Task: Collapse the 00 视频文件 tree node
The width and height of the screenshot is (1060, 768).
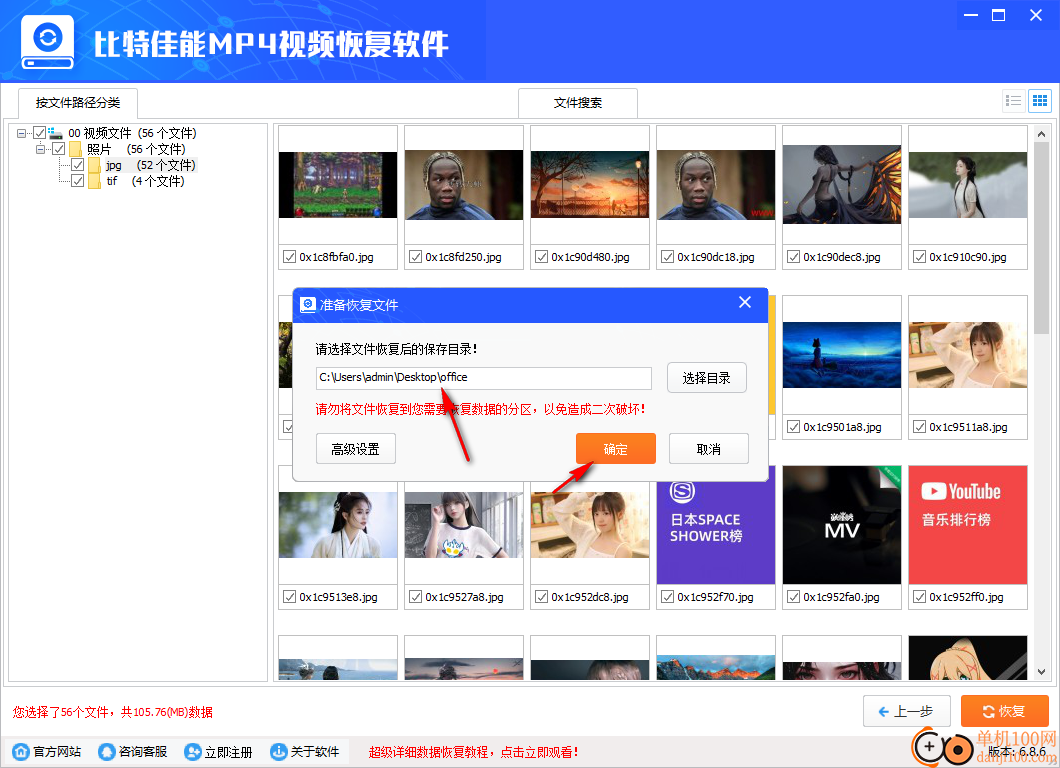Action: [x=22, y=133]
